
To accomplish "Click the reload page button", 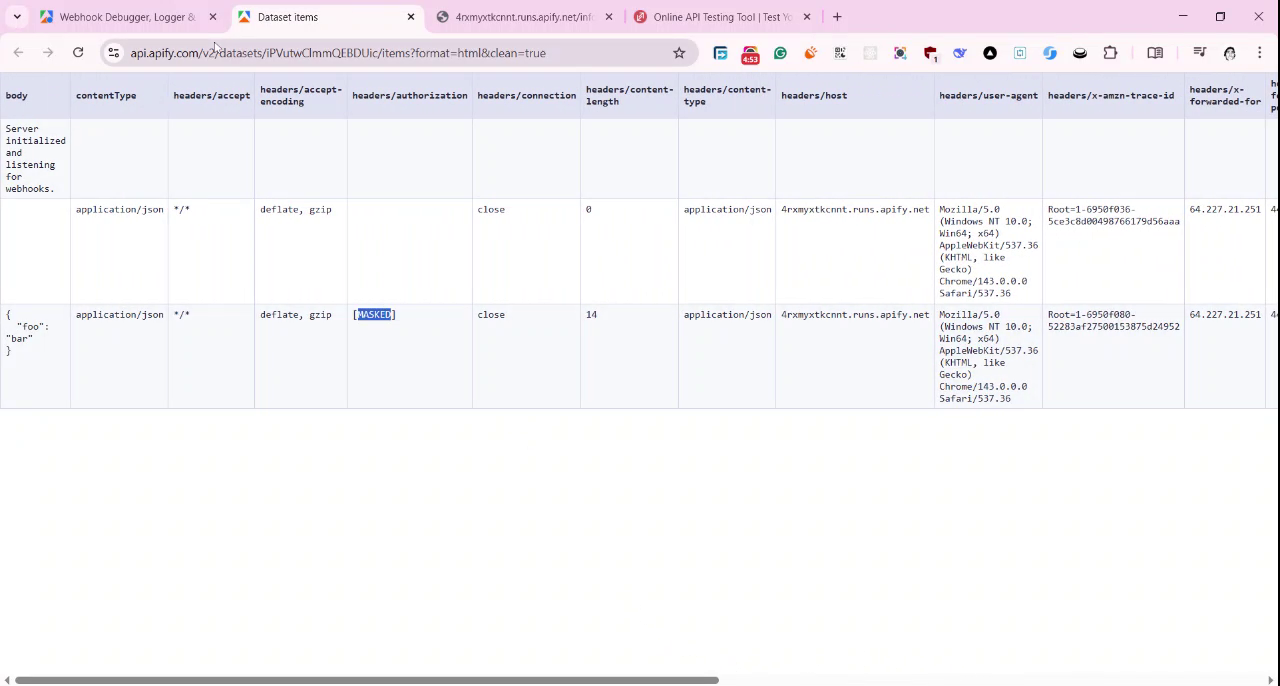I will (78, 53).
